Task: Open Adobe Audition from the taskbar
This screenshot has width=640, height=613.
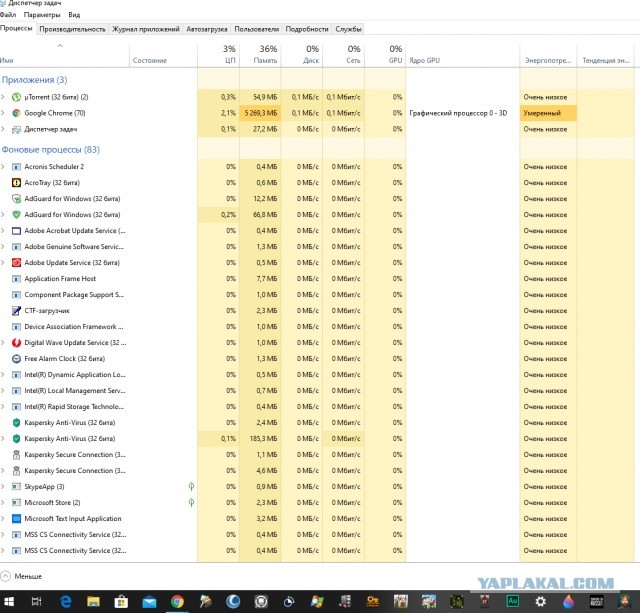Action: [513, 601]
